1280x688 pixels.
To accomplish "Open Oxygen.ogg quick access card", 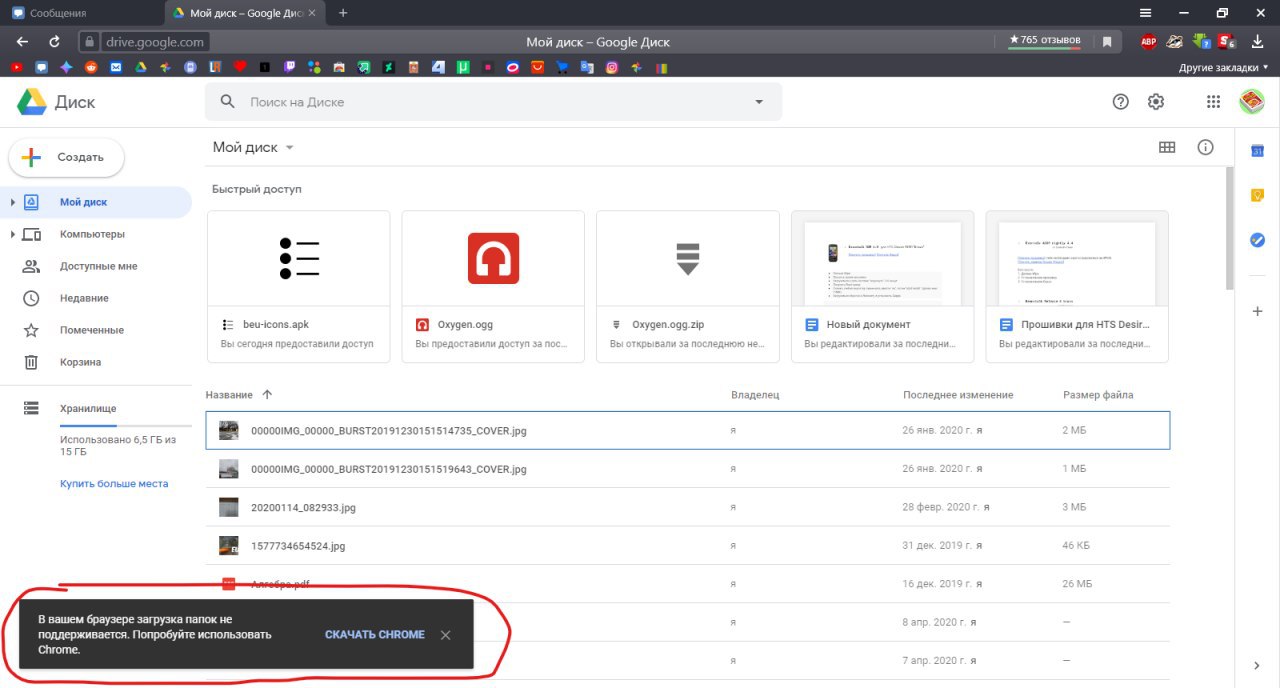I will point(493,286).
